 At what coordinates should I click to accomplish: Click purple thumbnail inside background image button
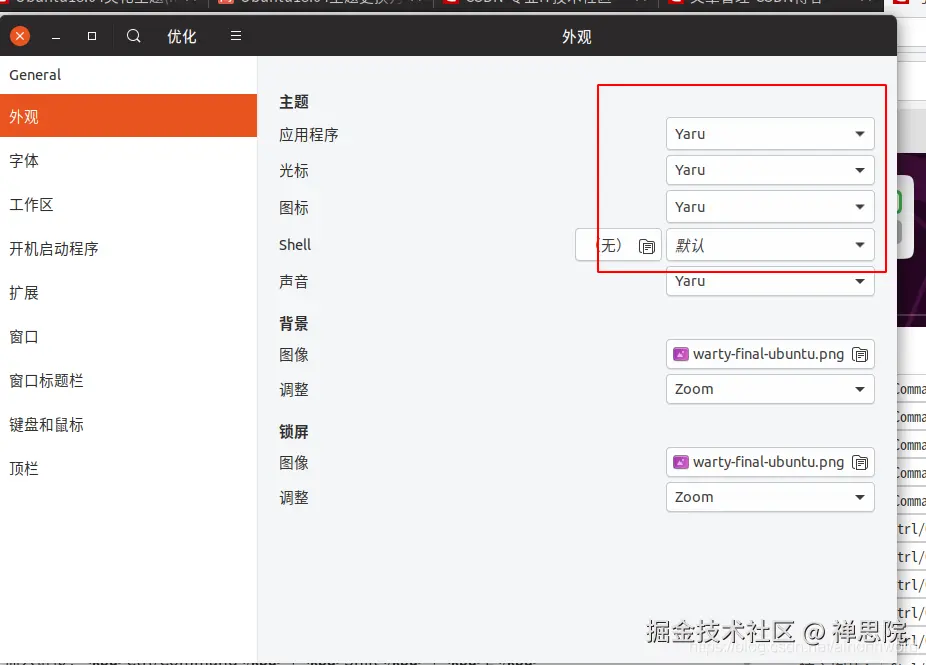tap(681, 354)
